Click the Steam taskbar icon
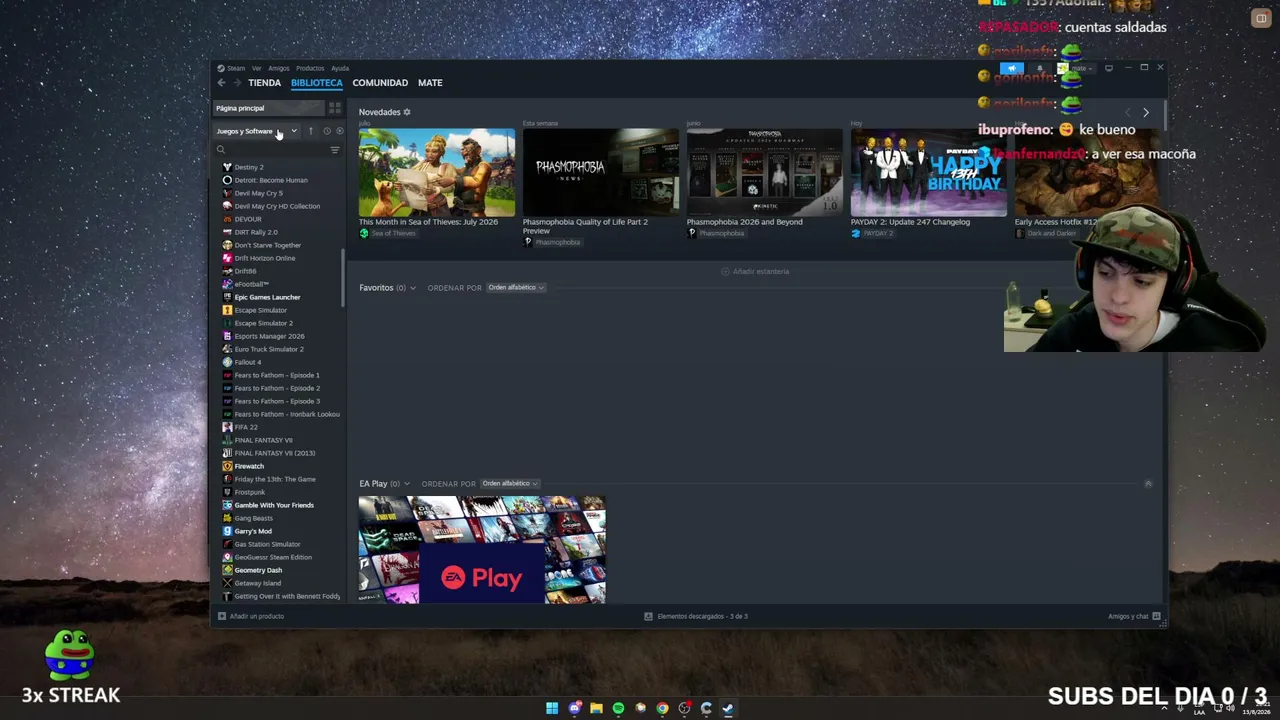This screenshot has height=720, width=1280. (728, 708)
